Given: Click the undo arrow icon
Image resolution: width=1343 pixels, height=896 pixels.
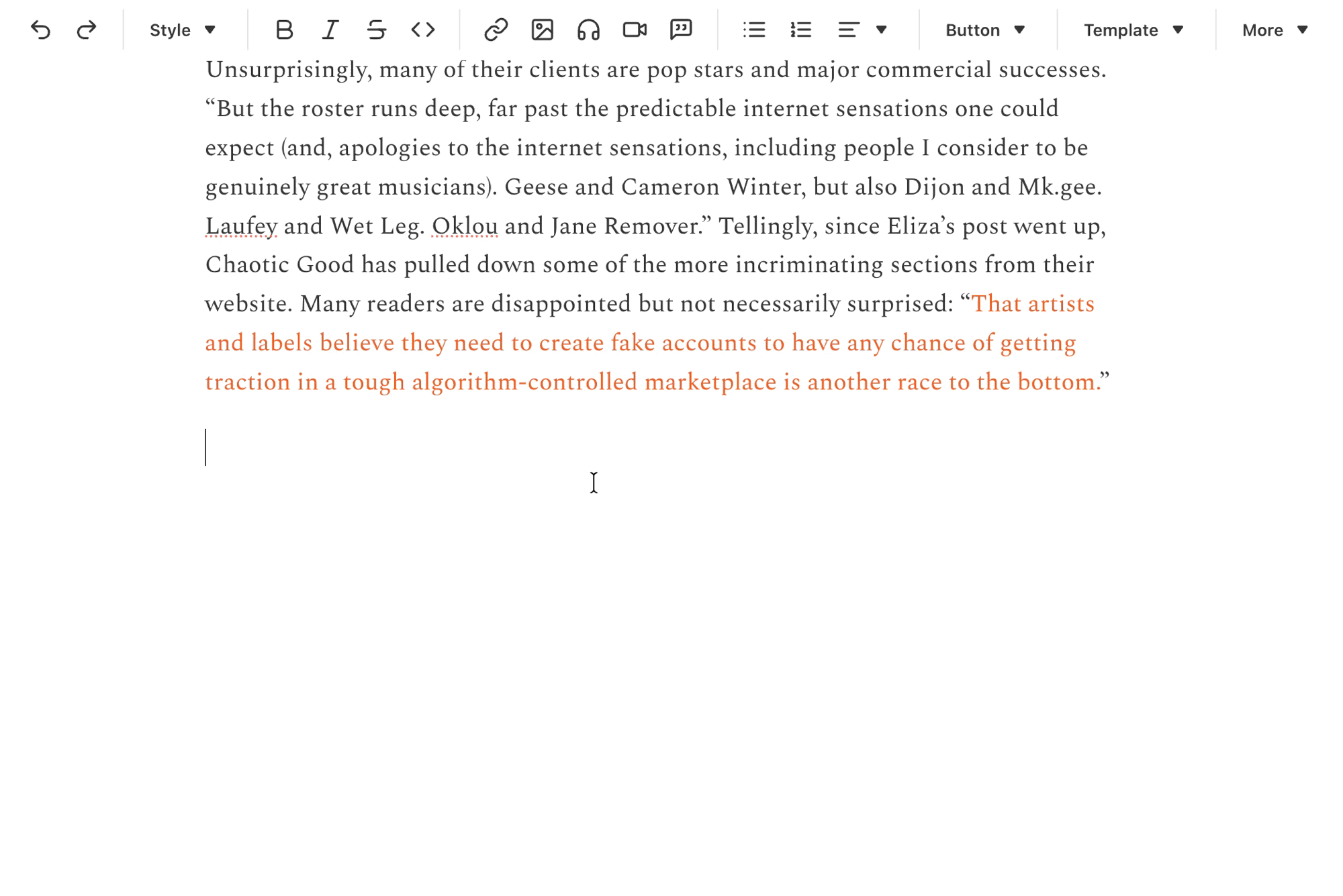Looking at the screenshot, I should coord(40,30).
